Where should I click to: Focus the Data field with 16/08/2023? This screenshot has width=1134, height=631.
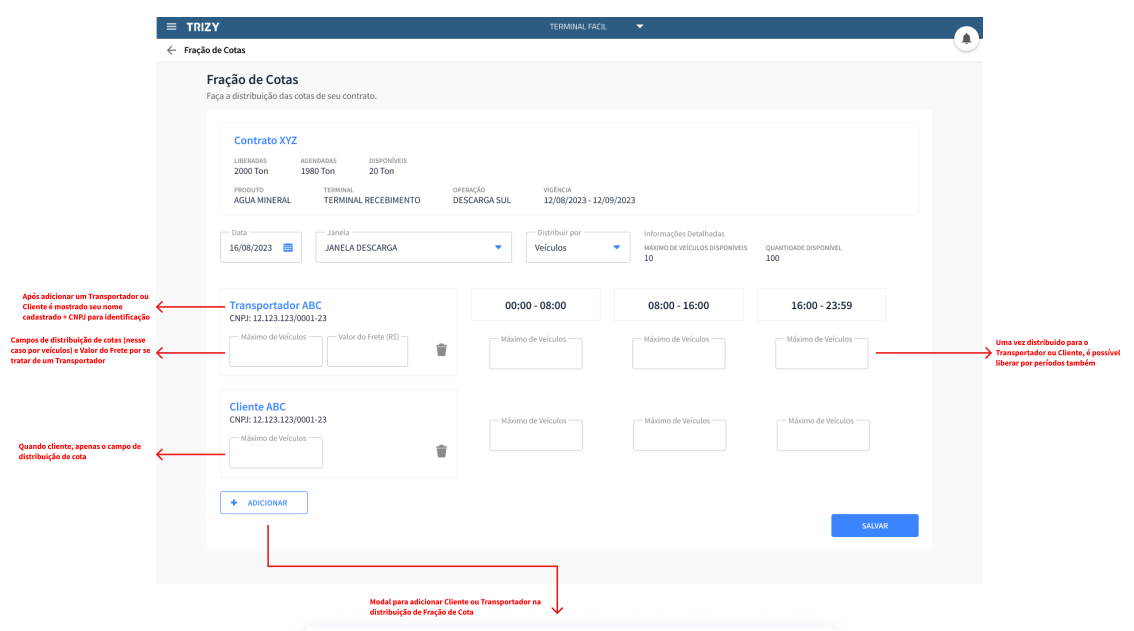(261, 247)
